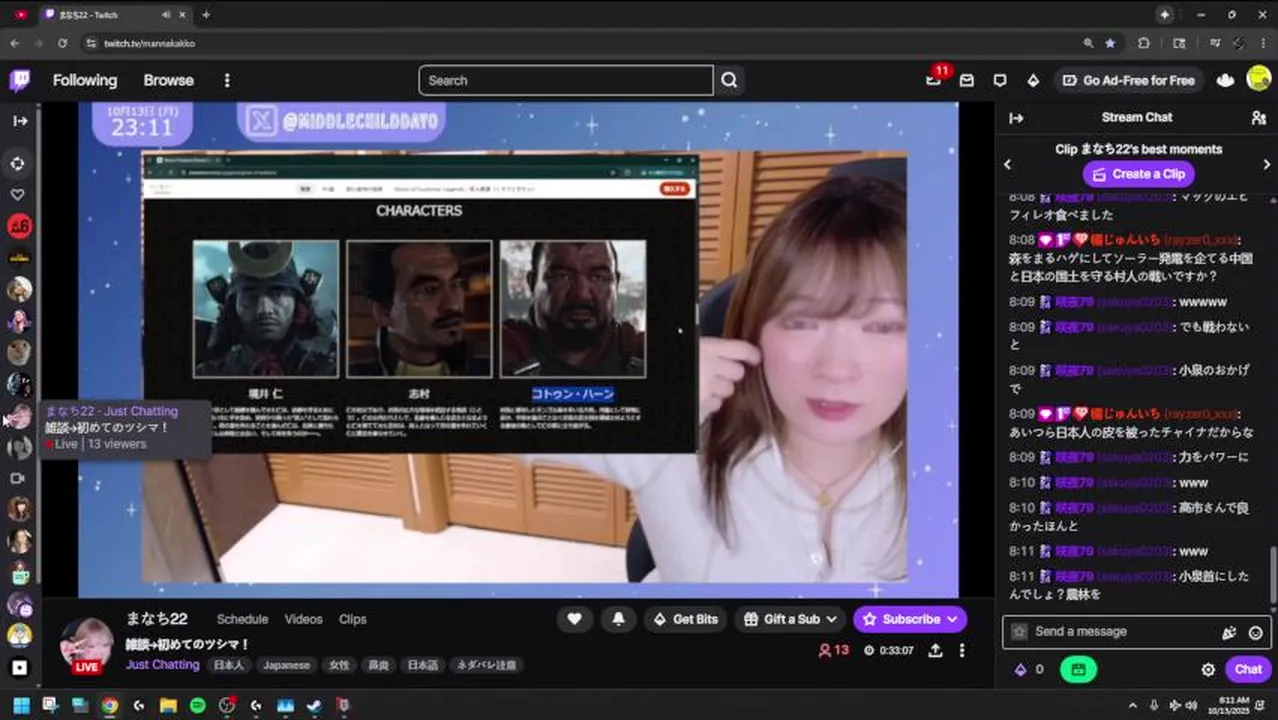Click the sidebar heart followed icon

(x=17, y=194)
